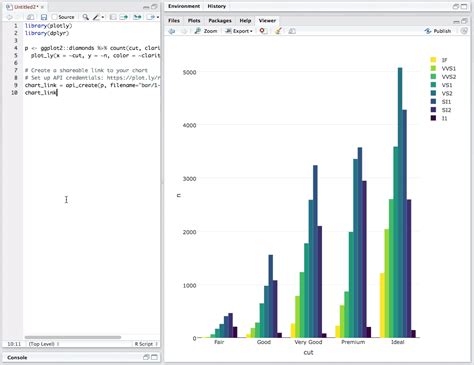Toggle VVS1 legend entry
The width and height of the screenshot is (474, 365).
443,68
